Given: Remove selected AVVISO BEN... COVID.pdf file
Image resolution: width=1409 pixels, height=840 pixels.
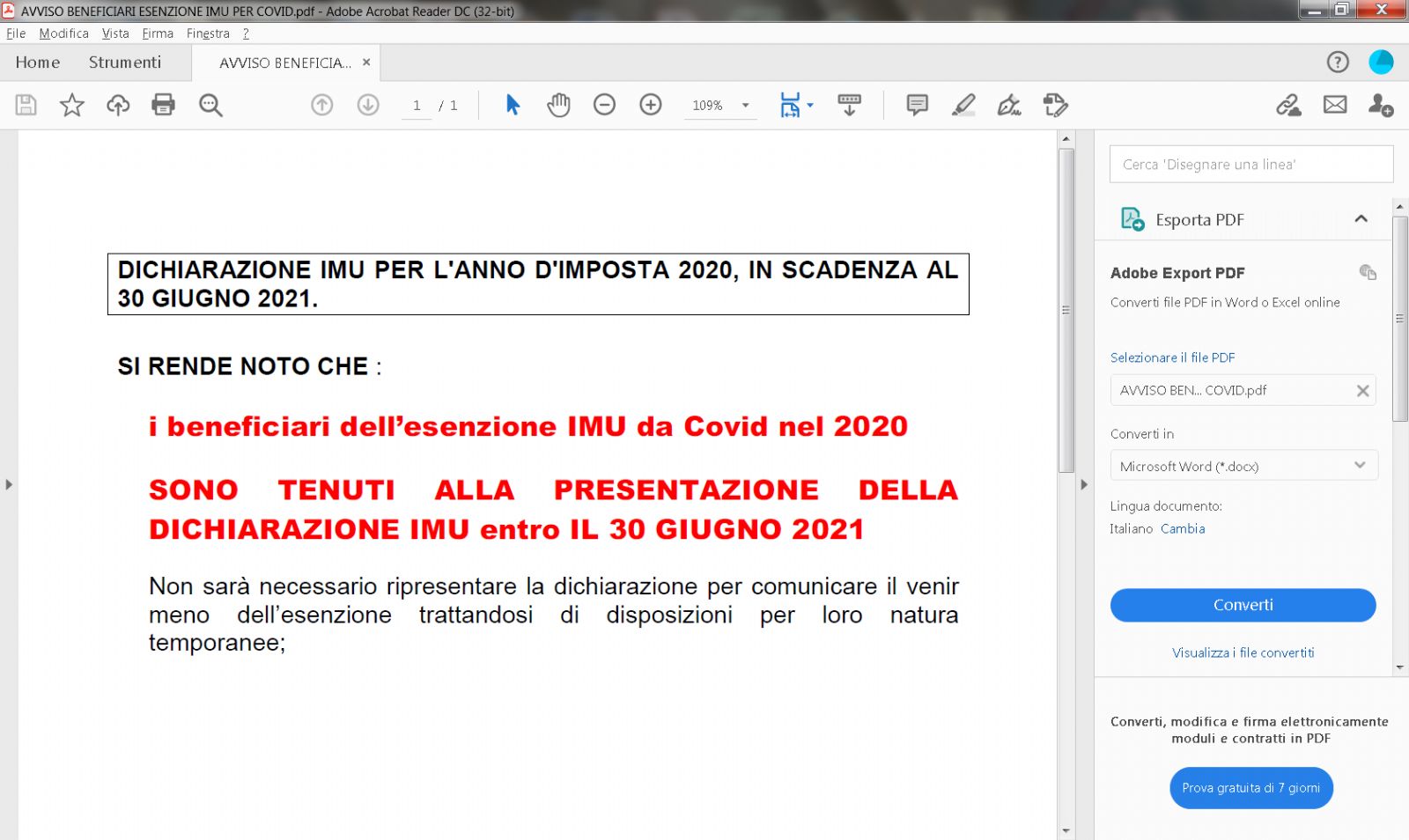Looking at the screenshot, I should point(1362,390).
